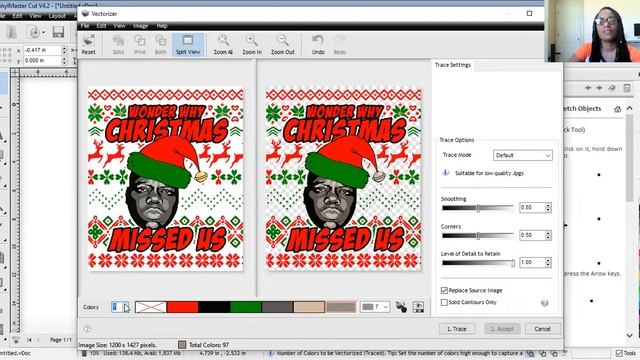
Task: Open the color number 7 dropdown
Action: pos(375,307)
